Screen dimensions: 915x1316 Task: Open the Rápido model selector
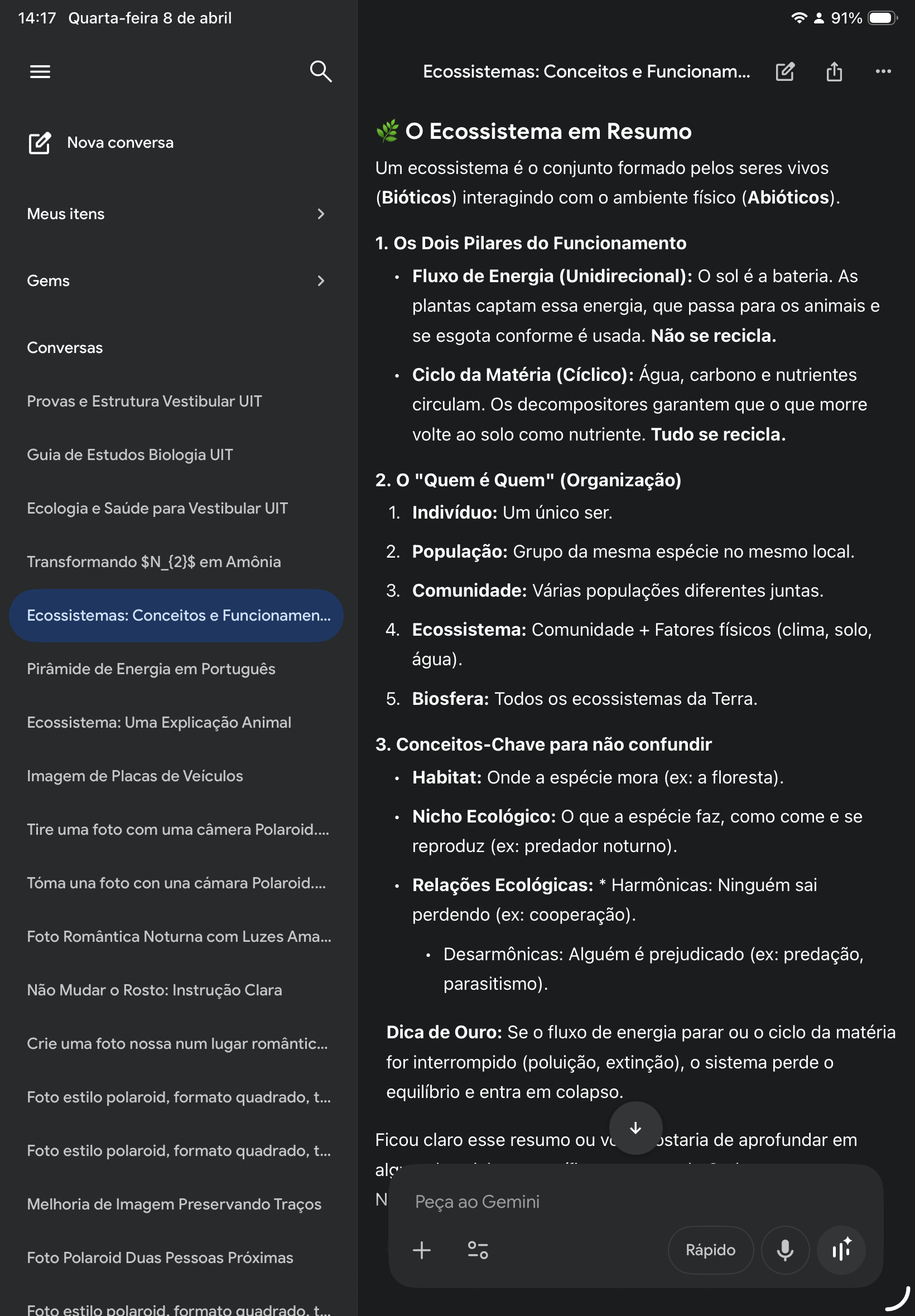click(x=710, y=1250)
